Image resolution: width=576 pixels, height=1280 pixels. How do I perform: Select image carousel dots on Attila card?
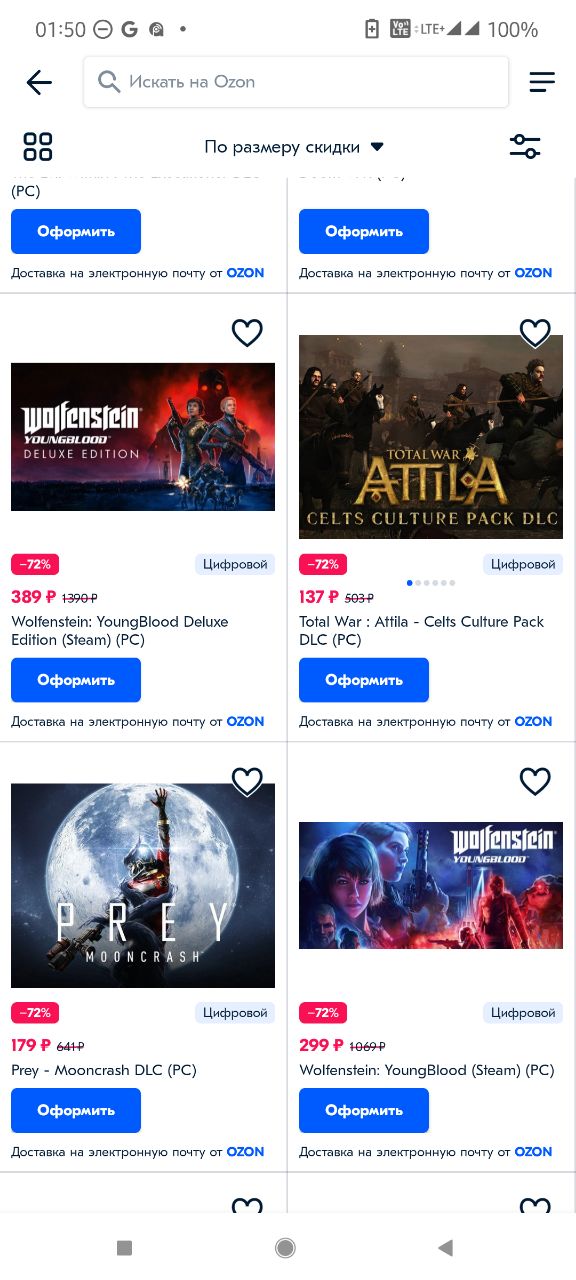click(431, 582)
